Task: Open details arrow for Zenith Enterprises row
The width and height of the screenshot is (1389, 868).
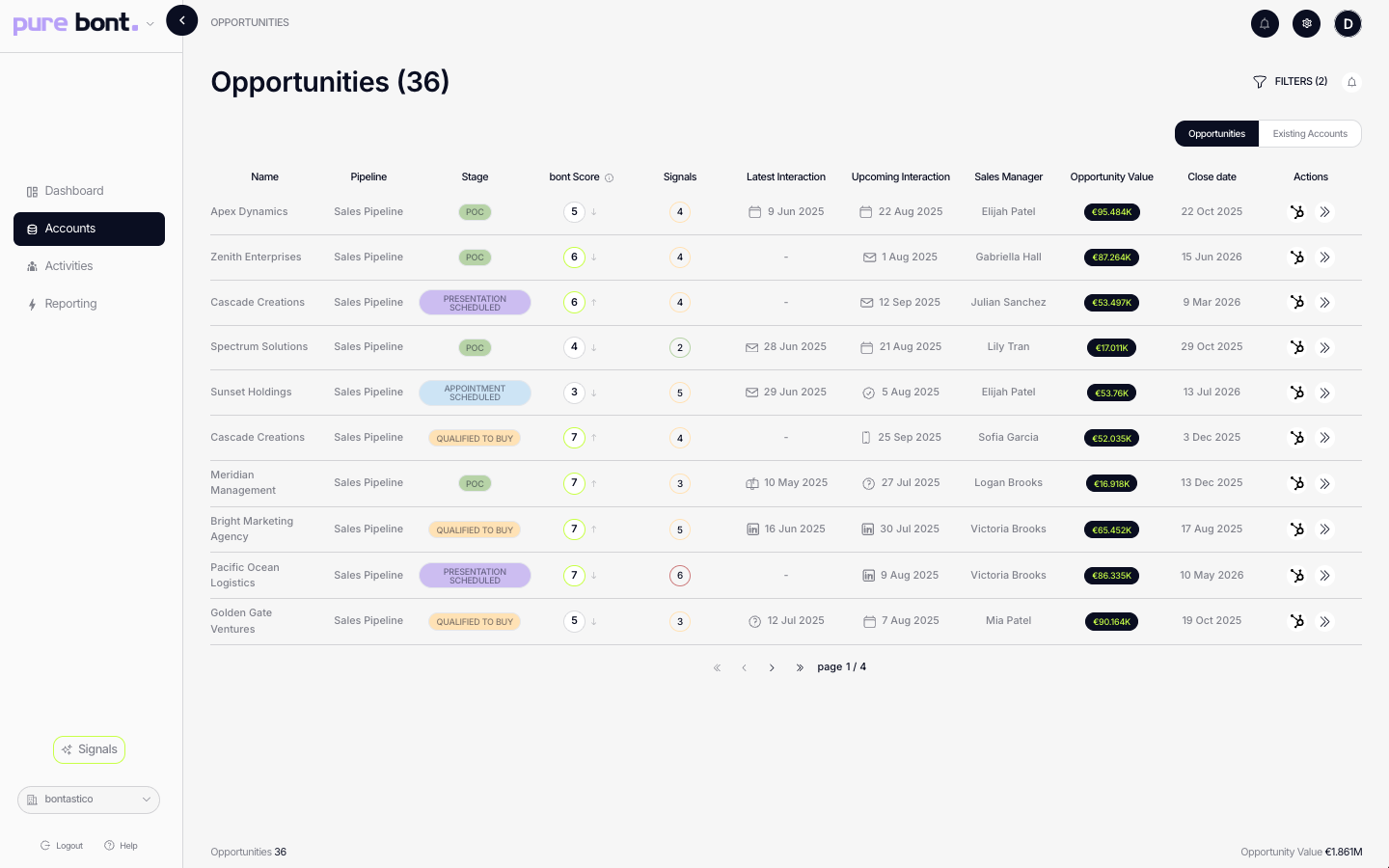Action: coord(1324,258)
